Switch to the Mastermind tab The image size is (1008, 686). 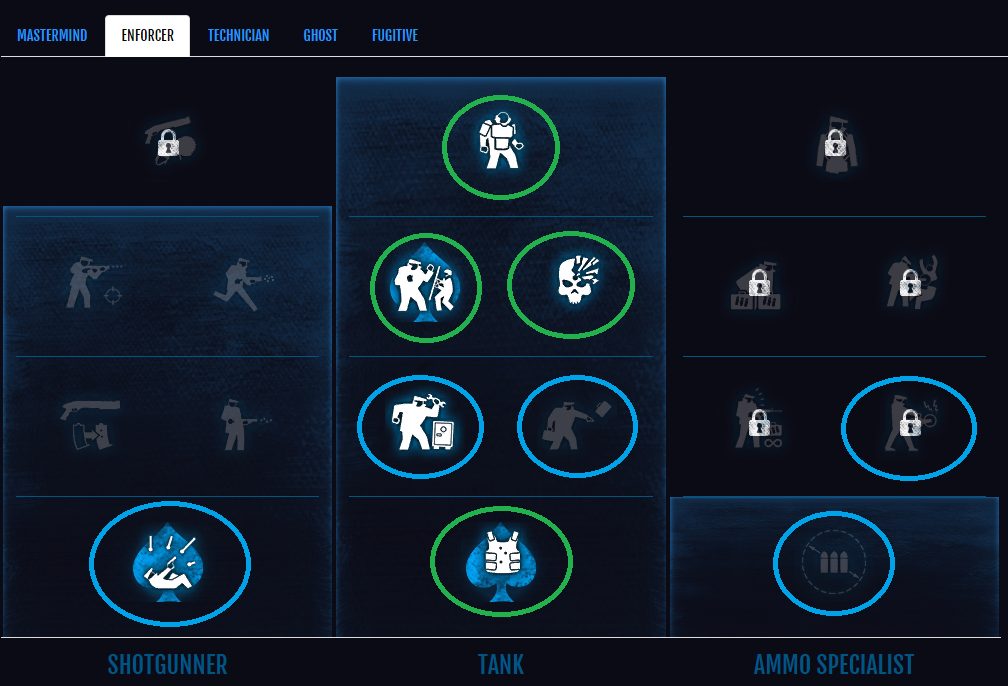click(x=52, y=35)
